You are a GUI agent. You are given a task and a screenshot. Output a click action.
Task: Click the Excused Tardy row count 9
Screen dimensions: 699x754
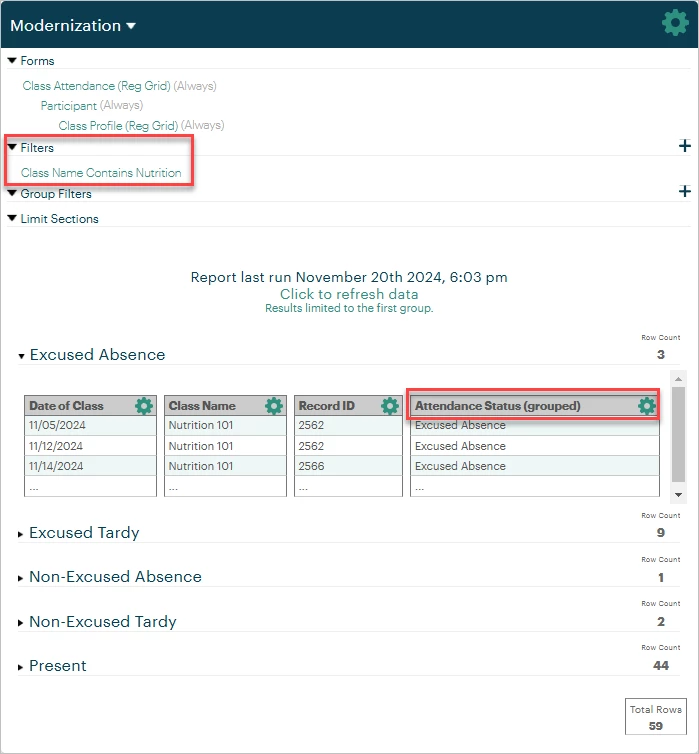(661, 532)
